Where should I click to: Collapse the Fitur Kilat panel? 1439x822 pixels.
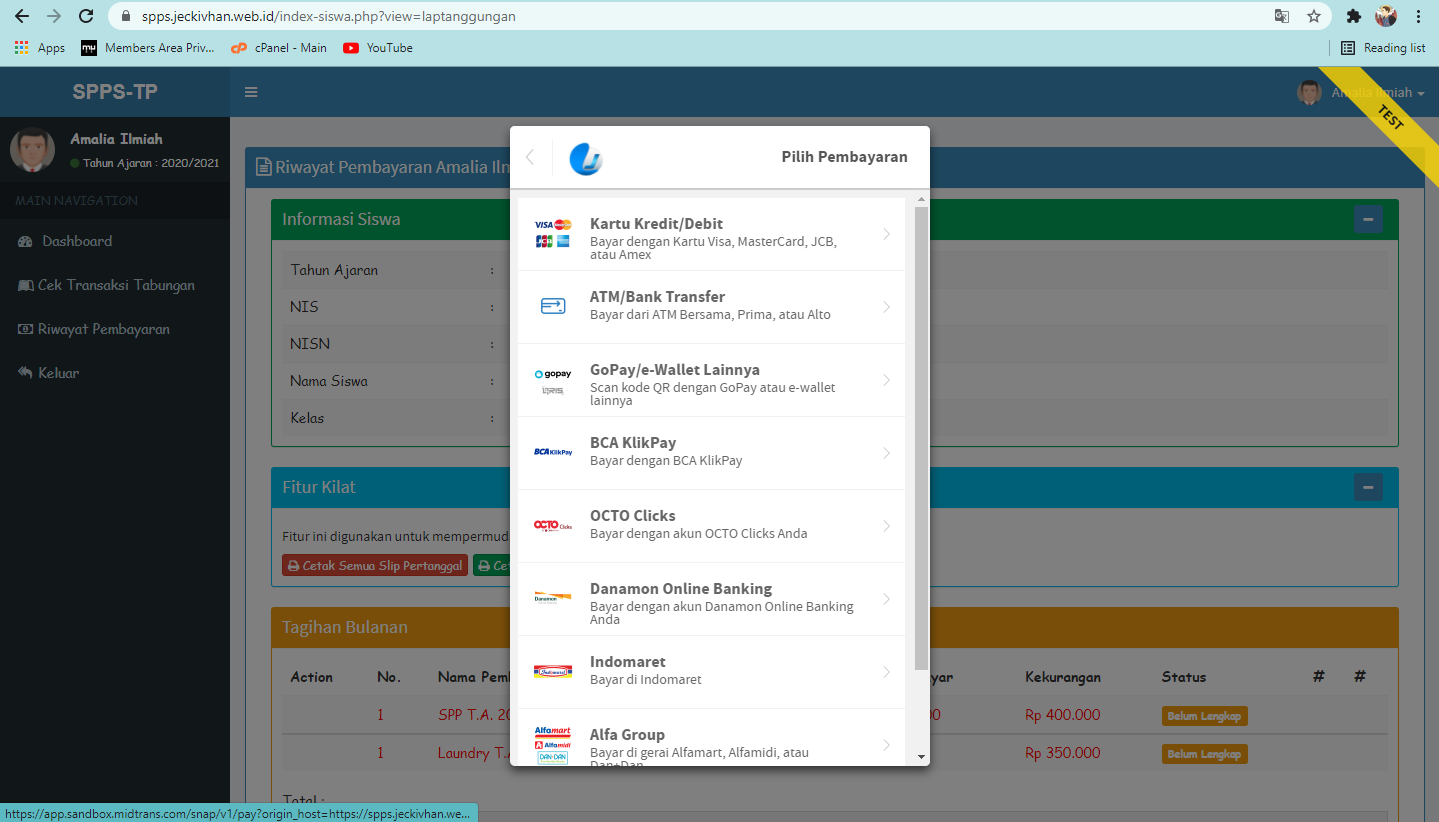pos(1367,487)
